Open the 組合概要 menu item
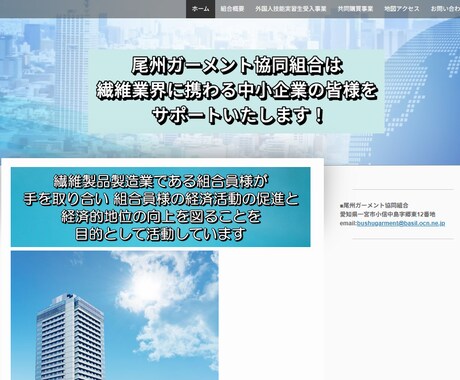Screen dimensions: 460x380 232,9
